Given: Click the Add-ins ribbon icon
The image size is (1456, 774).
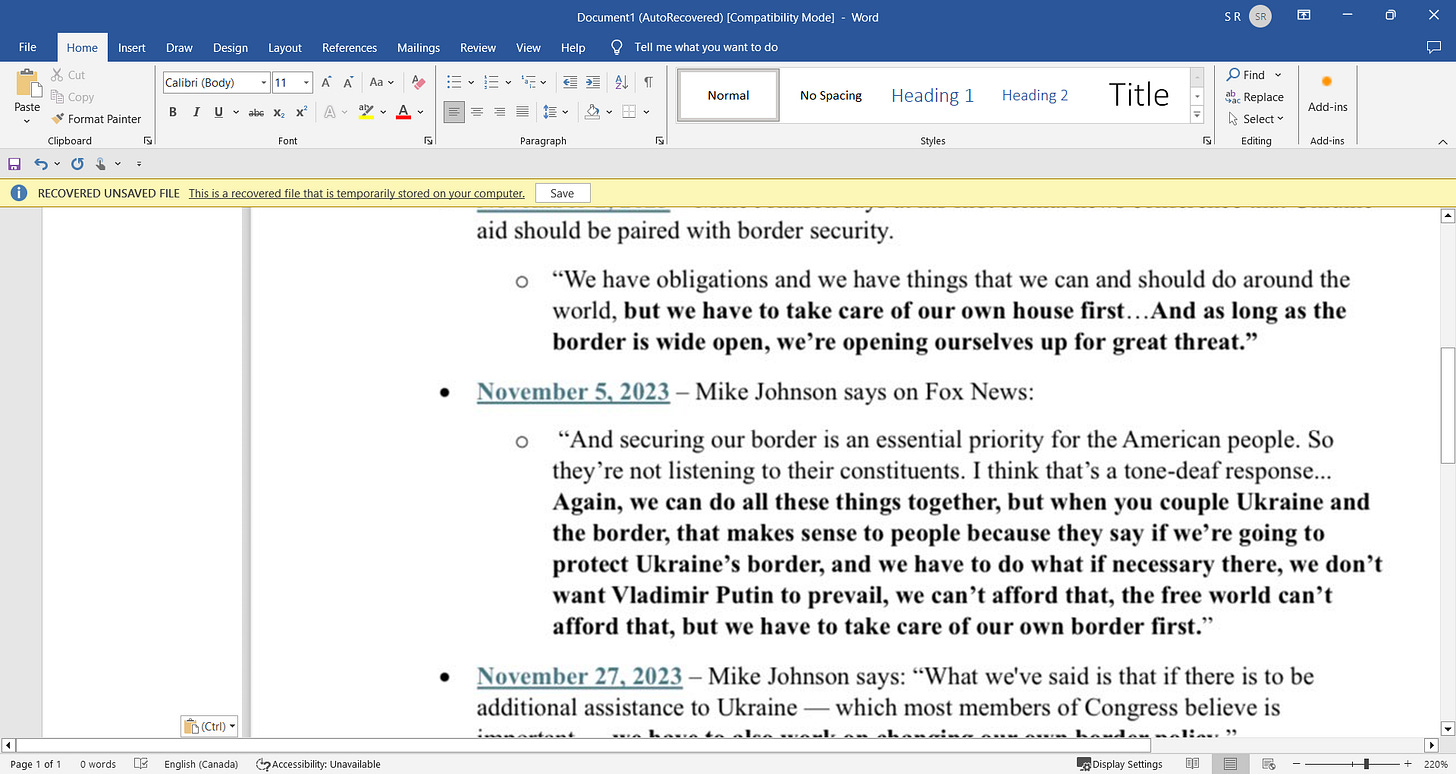Looking at the screenshot, I should [x=1327, y=92].
